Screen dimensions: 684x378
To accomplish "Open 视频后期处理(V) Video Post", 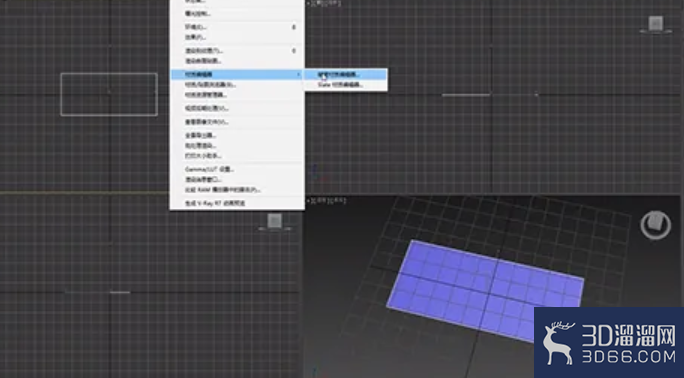I will [237, 108].
